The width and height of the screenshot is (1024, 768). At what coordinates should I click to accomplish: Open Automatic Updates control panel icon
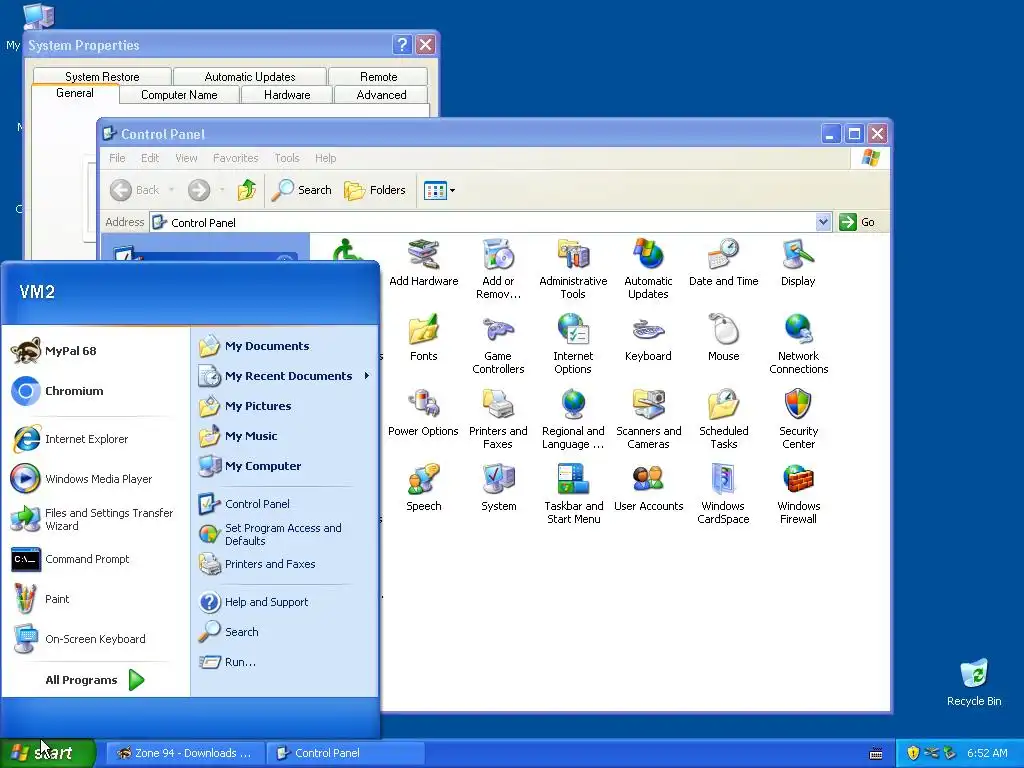pyautogui.click(x=648, y=269)
